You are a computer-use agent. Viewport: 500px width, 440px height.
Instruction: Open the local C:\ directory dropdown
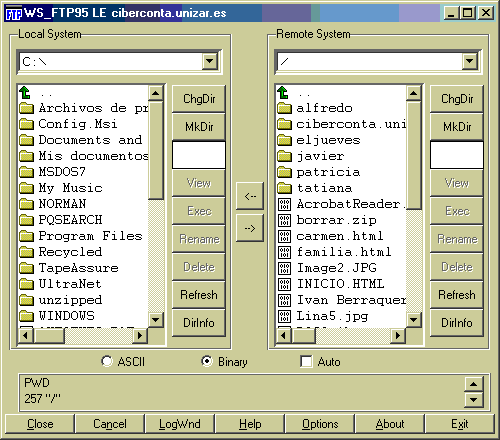(x=210, y=61)
